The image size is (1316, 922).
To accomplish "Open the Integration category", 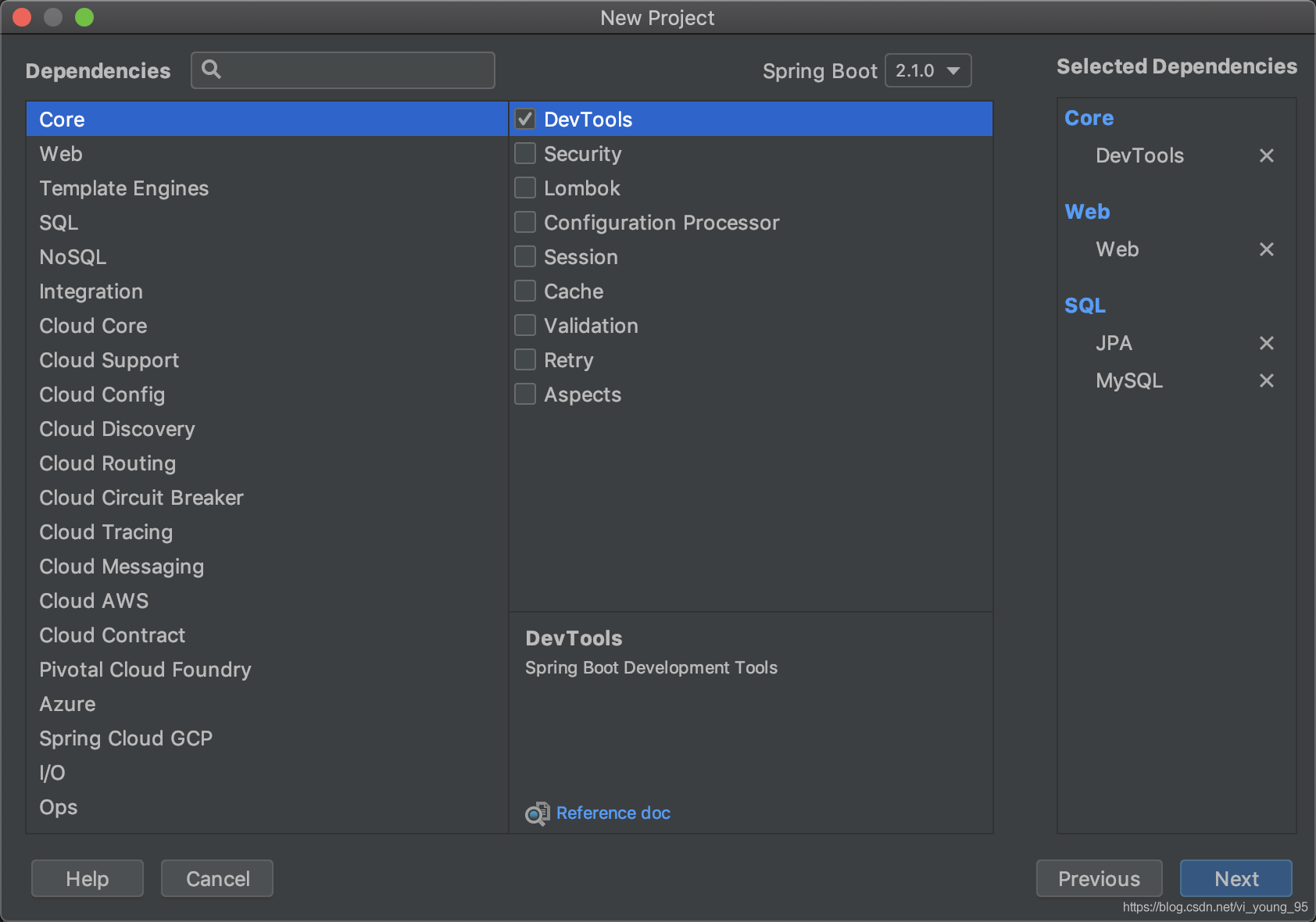I will (267, 291).
